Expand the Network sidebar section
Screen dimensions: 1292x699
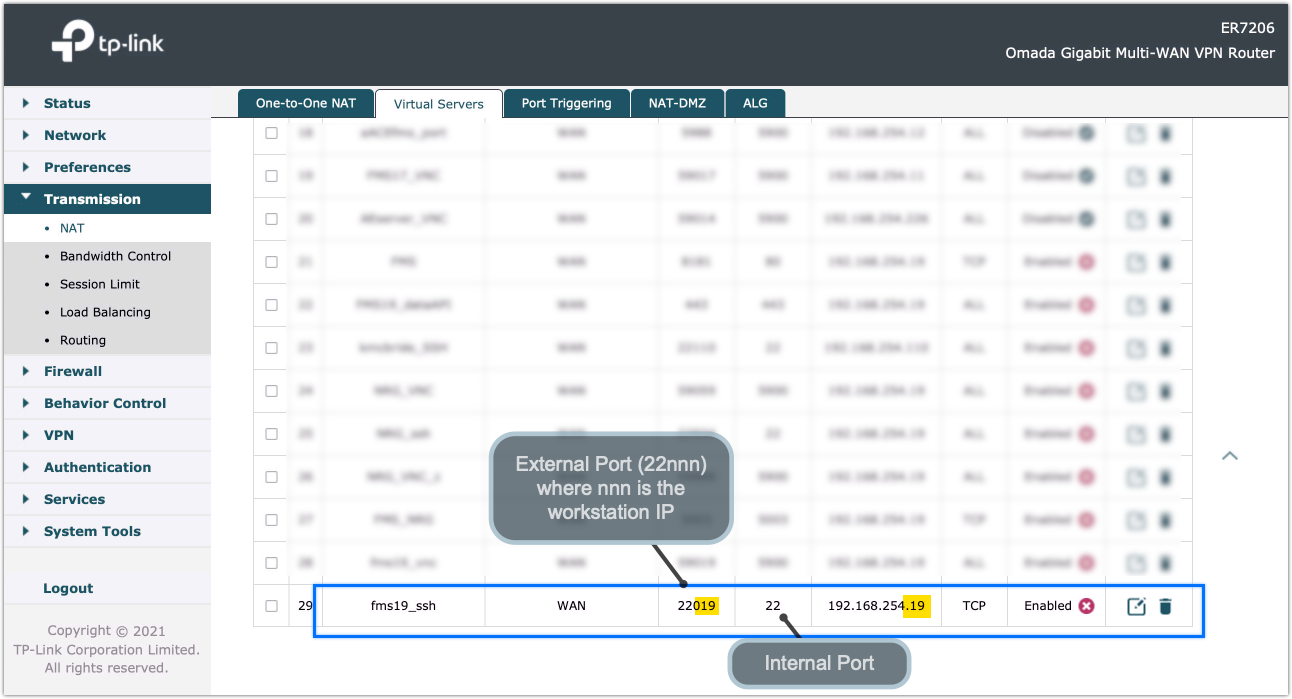[x=107, y=135]
